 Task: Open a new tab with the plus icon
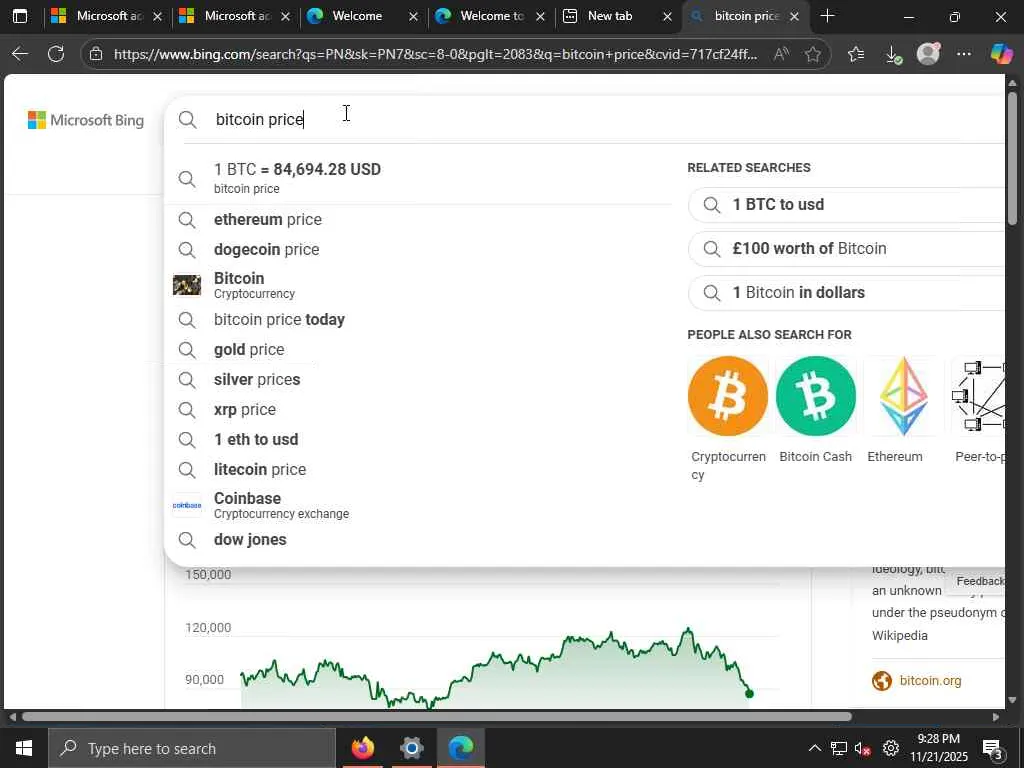point(827,16)
